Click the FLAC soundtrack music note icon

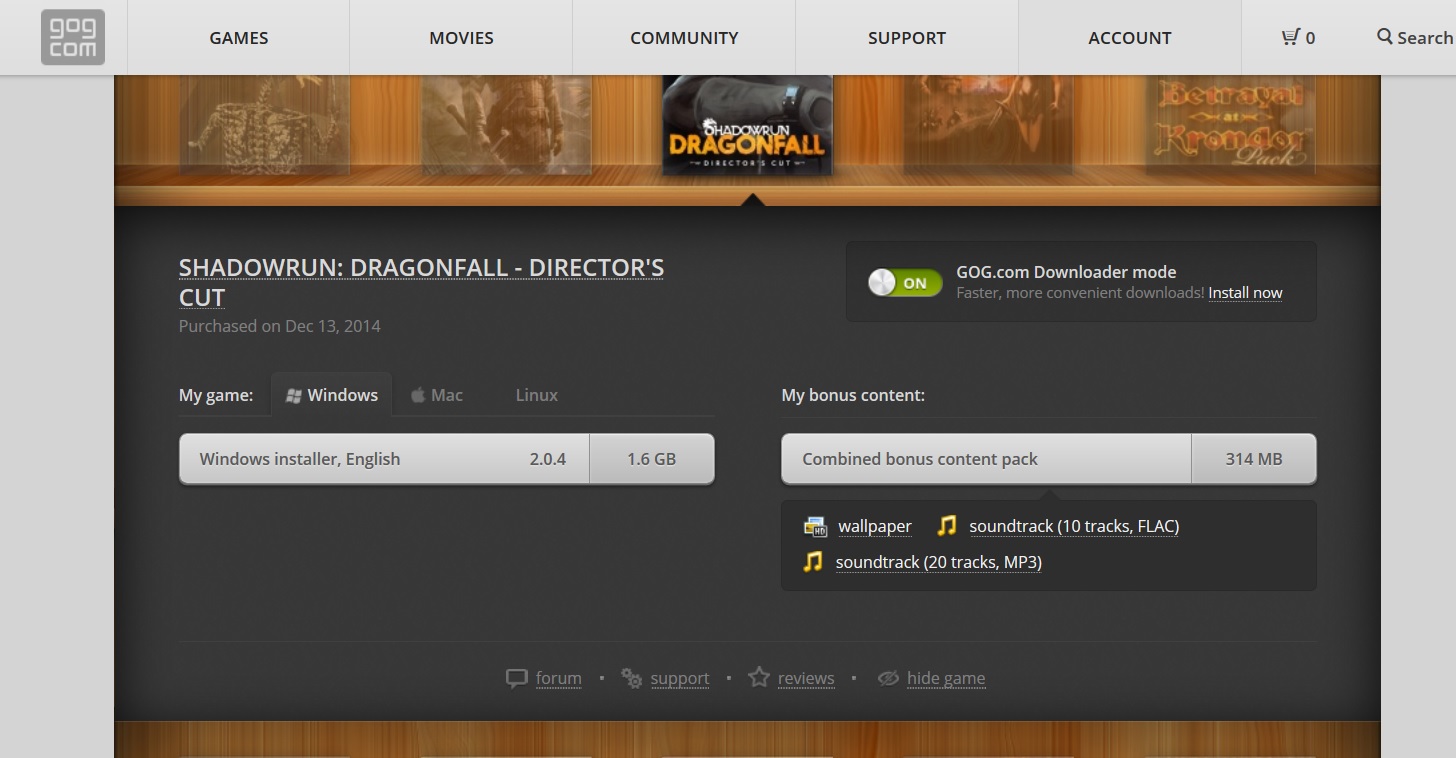pos(947,525)
